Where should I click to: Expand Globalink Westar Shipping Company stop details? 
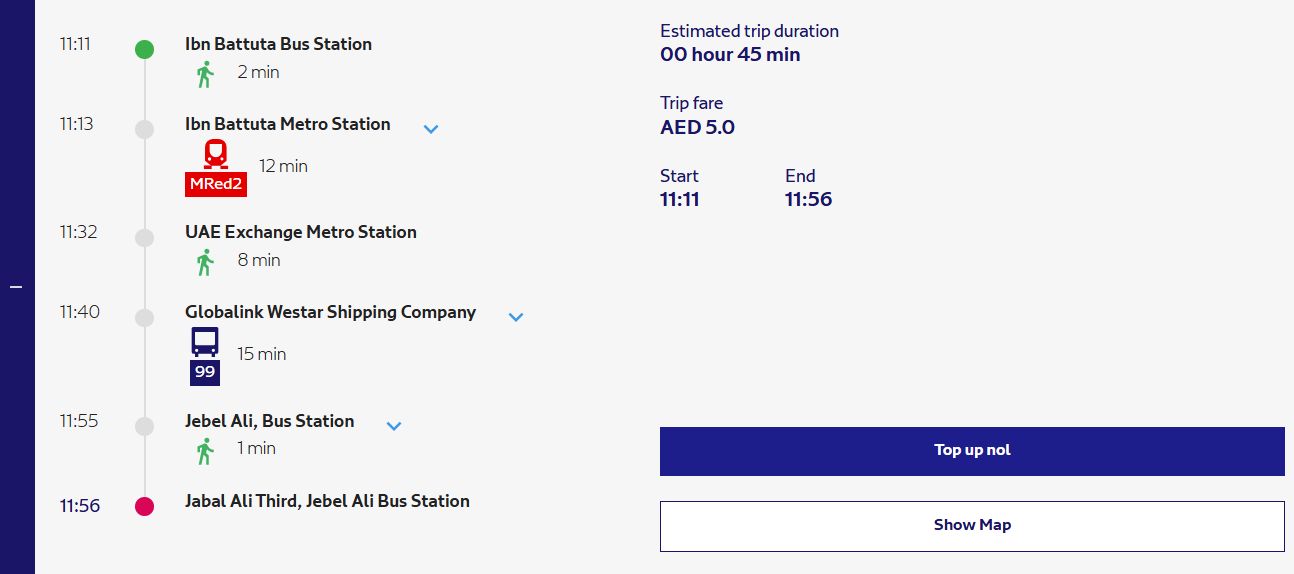(516, 317)
